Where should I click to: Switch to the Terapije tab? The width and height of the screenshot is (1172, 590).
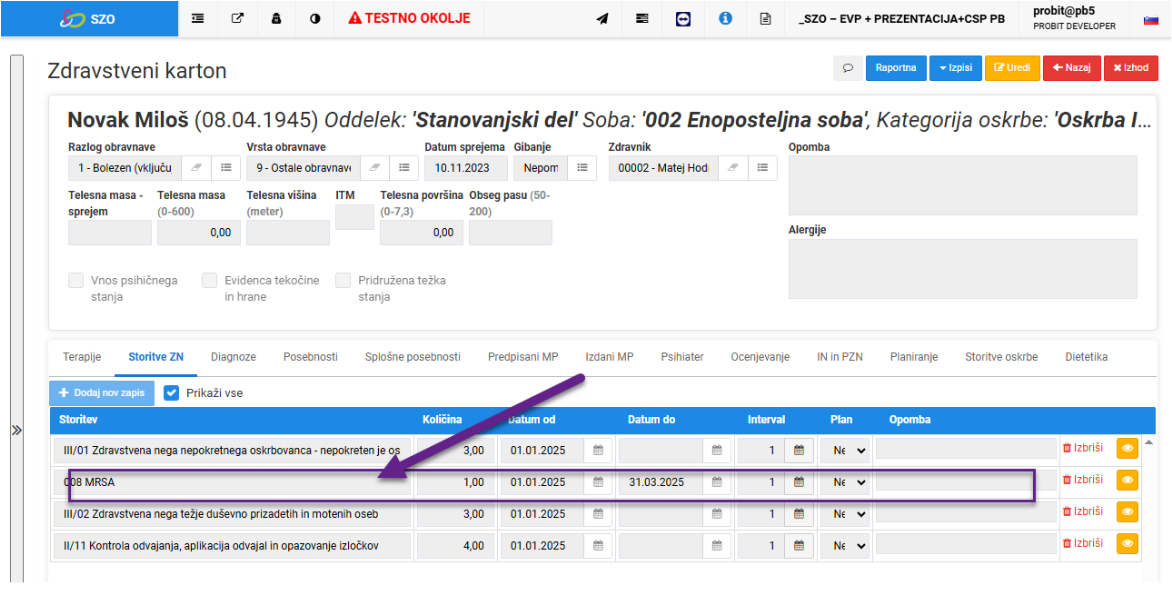coord(82,357)
